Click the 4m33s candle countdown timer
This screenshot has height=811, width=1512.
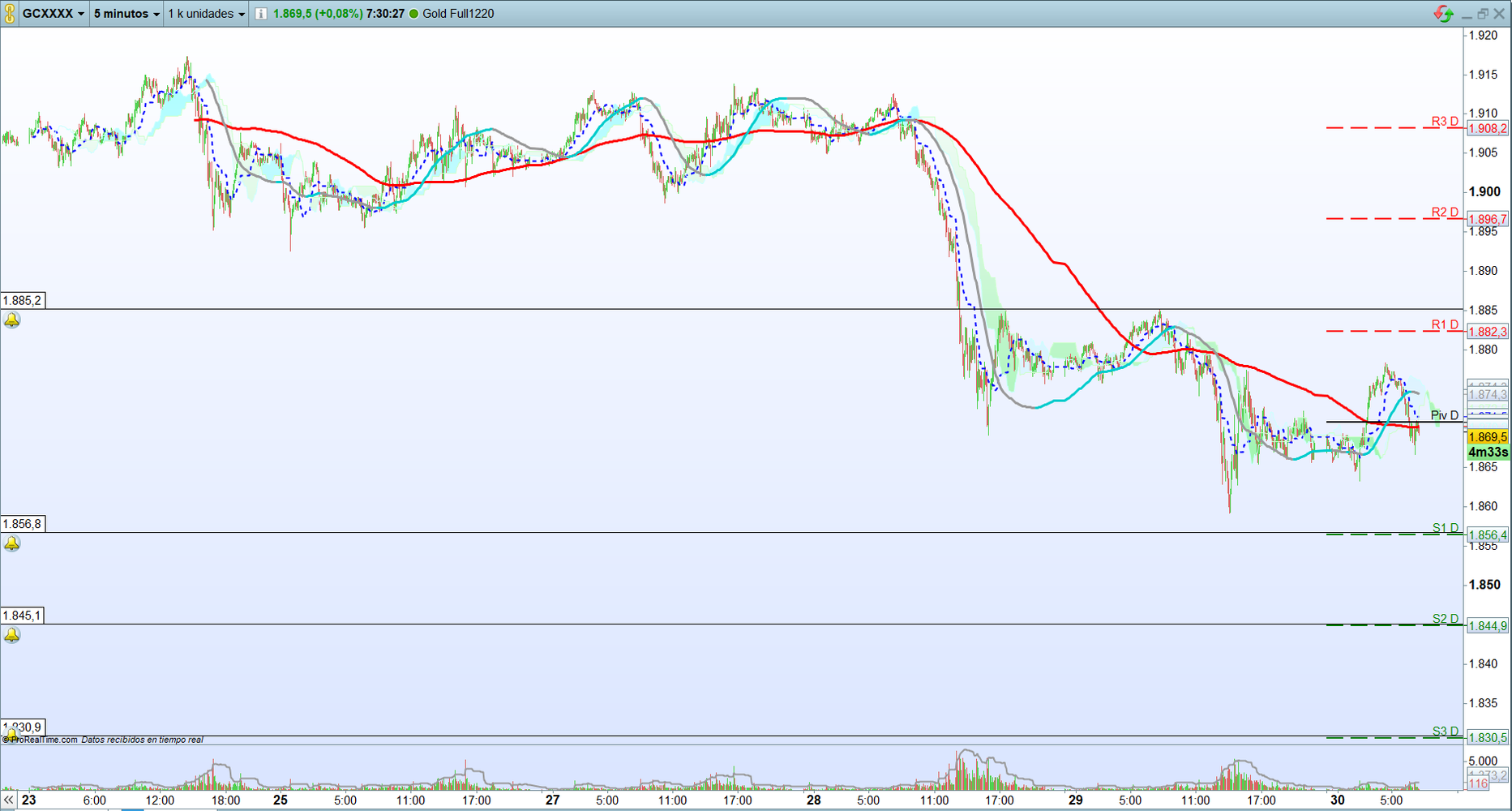click(1488, 453)
